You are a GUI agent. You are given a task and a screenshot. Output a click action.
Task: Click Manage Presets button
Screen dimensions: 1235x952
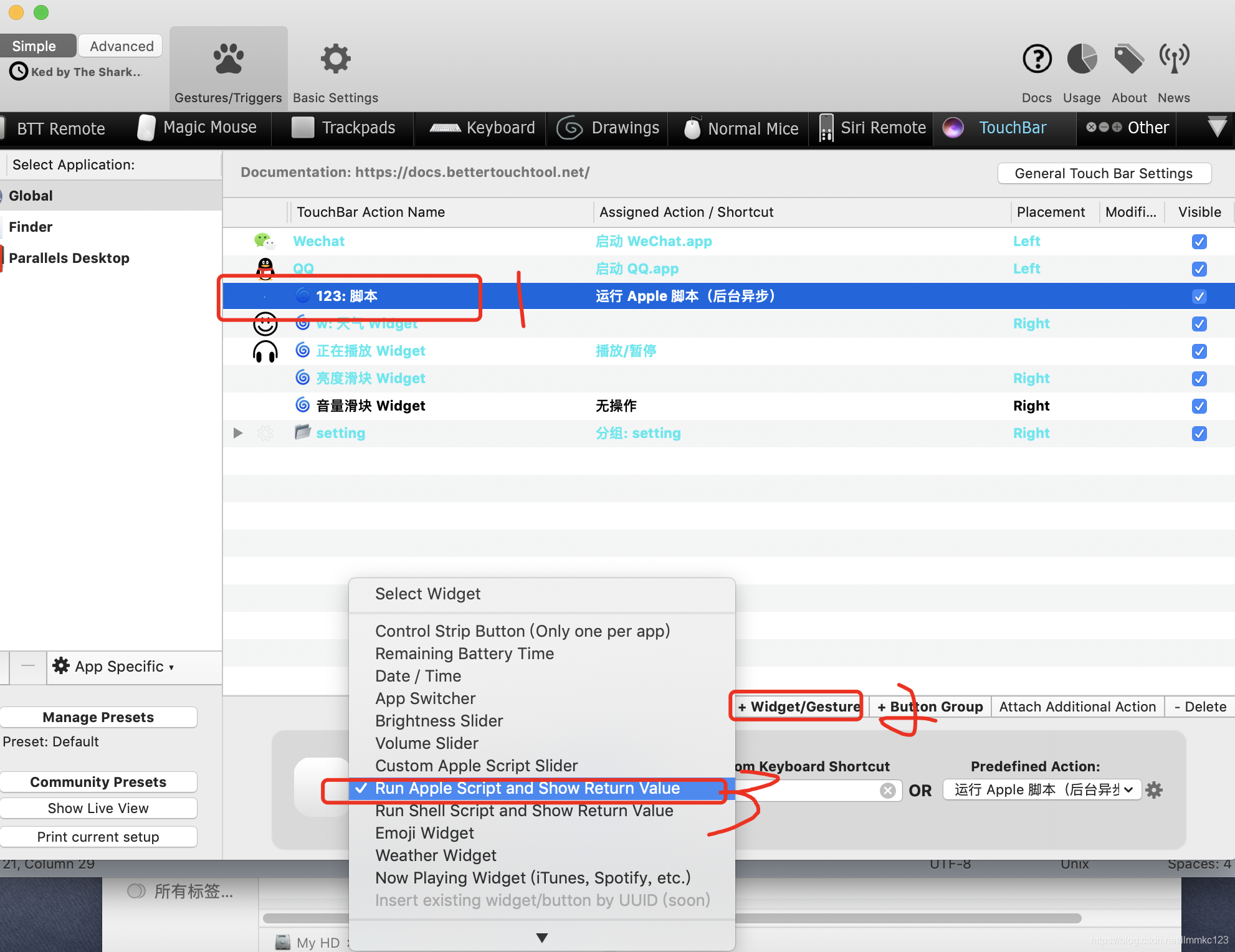click(x=98, y=717)
